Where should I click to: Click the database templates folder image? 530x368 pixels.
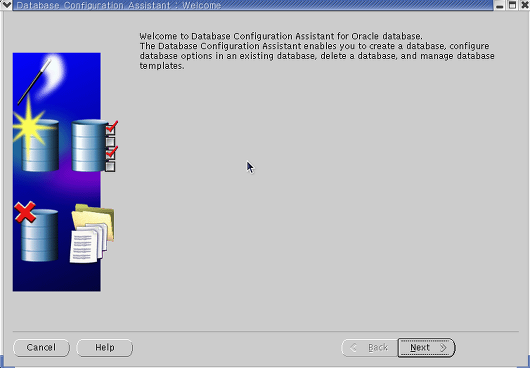(x=92, y=233)
